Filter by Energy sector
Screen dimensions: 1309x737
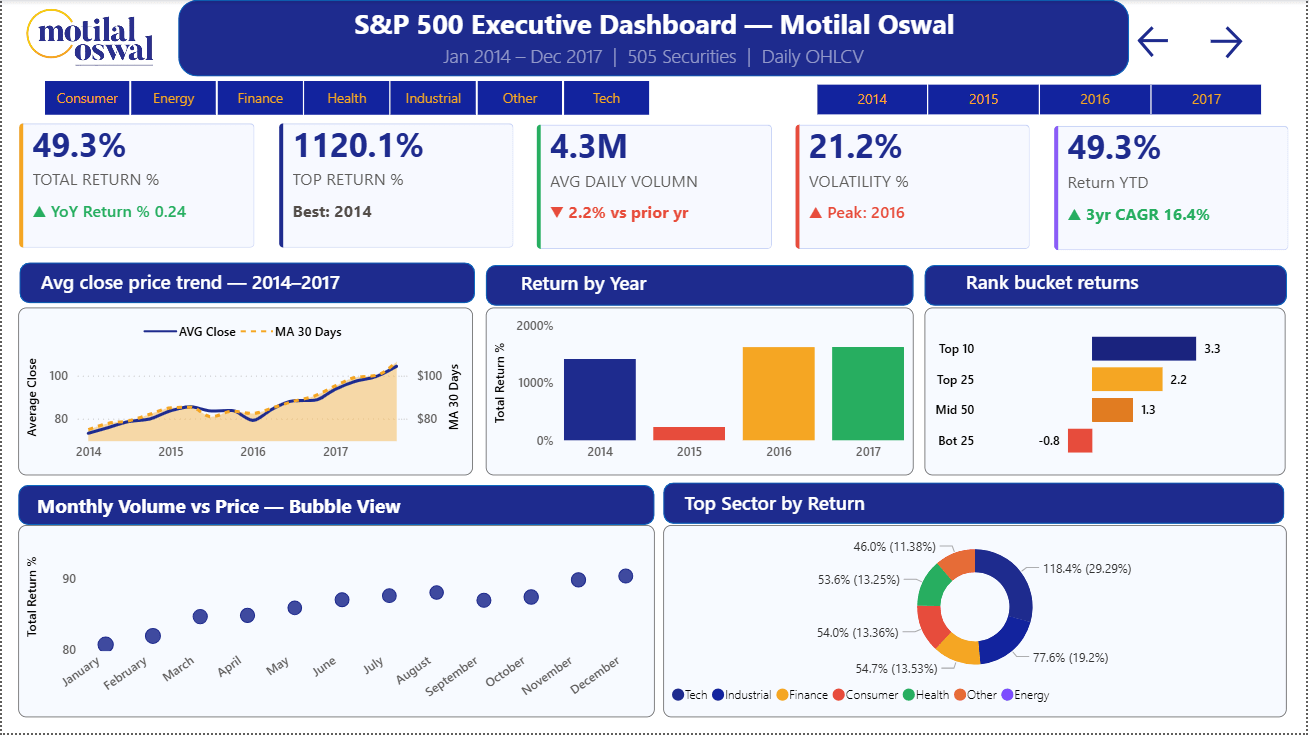(174, 98)
